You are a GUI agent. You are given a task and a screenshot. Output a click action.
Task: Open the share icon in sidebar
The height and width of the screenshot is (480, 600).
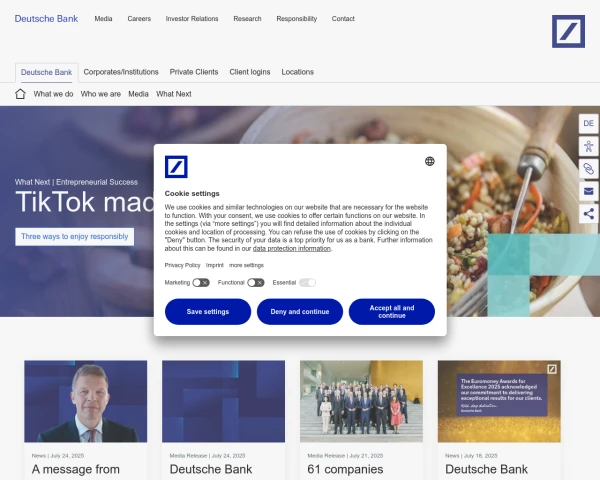pyautogui.click(x=589, y=214)
